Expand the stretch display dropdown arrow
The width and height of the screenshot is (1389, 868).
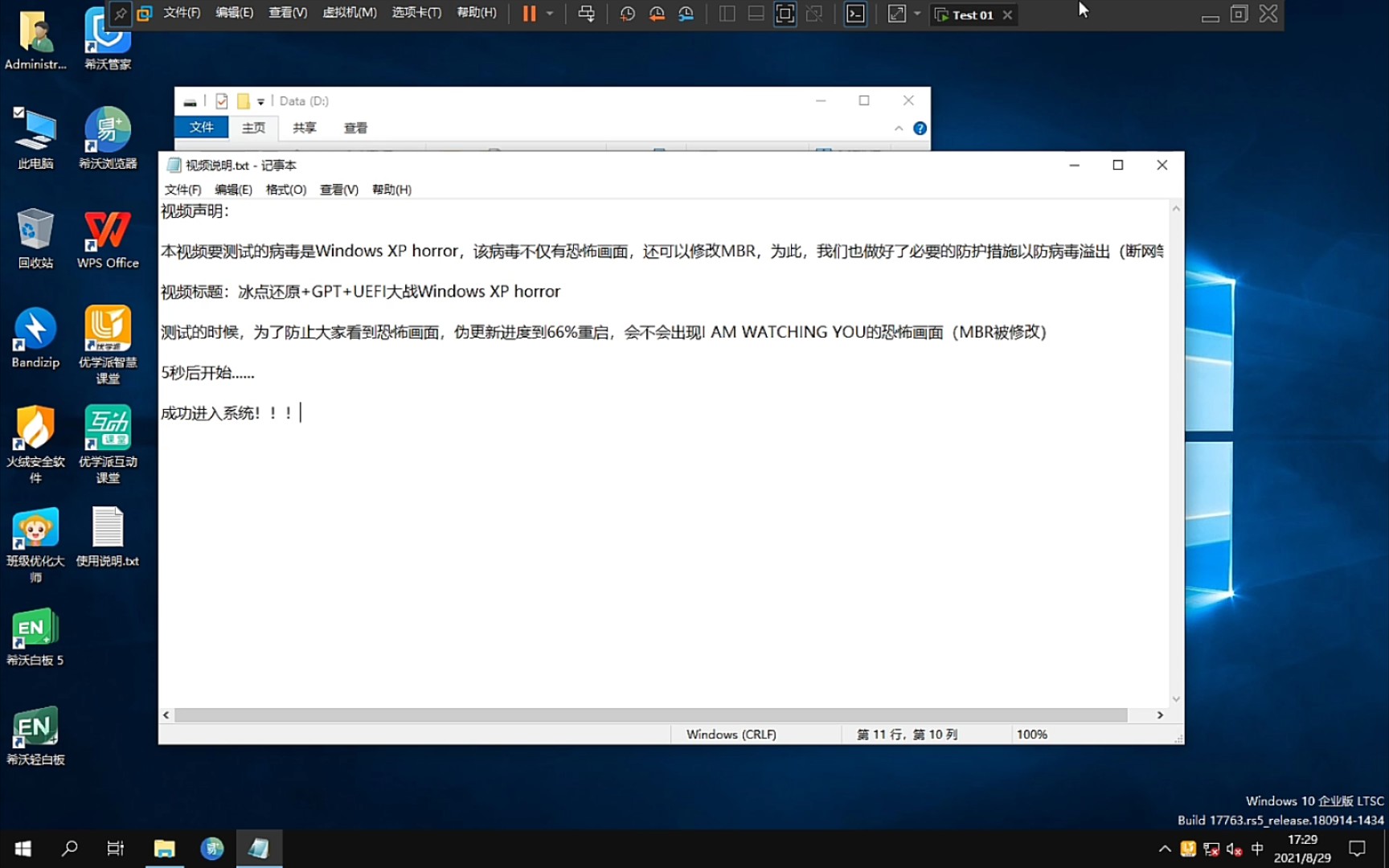coord(917,14)
